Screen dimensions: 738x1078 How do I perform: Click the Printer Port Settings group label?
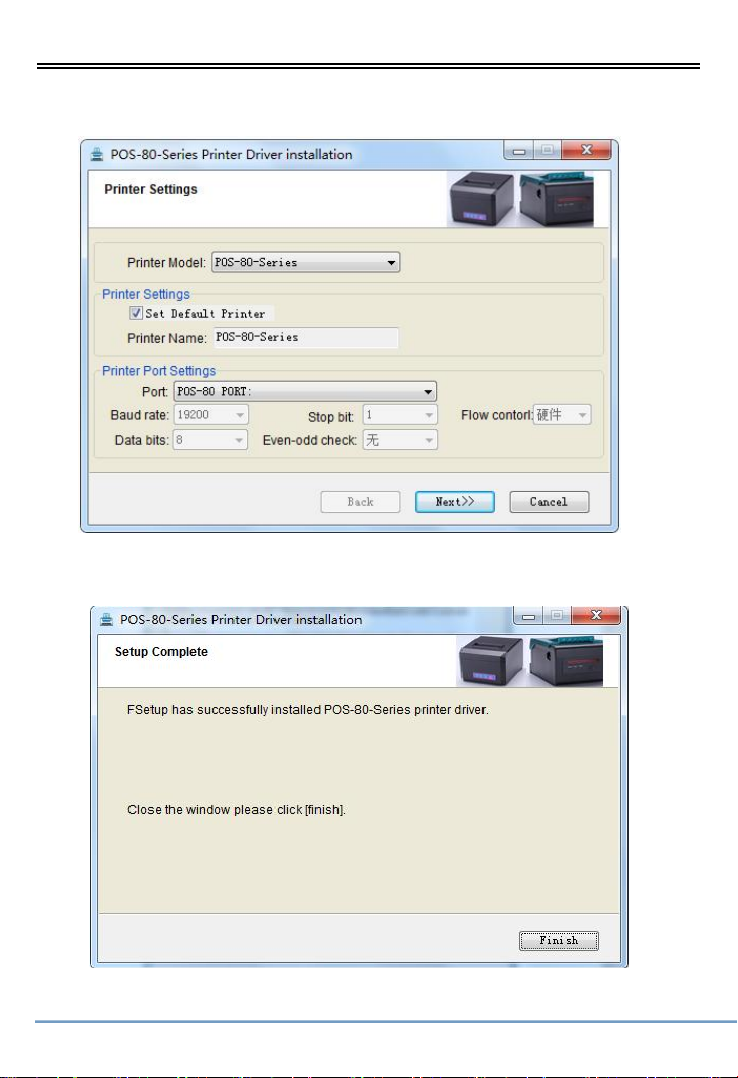(x=159, y=371)
